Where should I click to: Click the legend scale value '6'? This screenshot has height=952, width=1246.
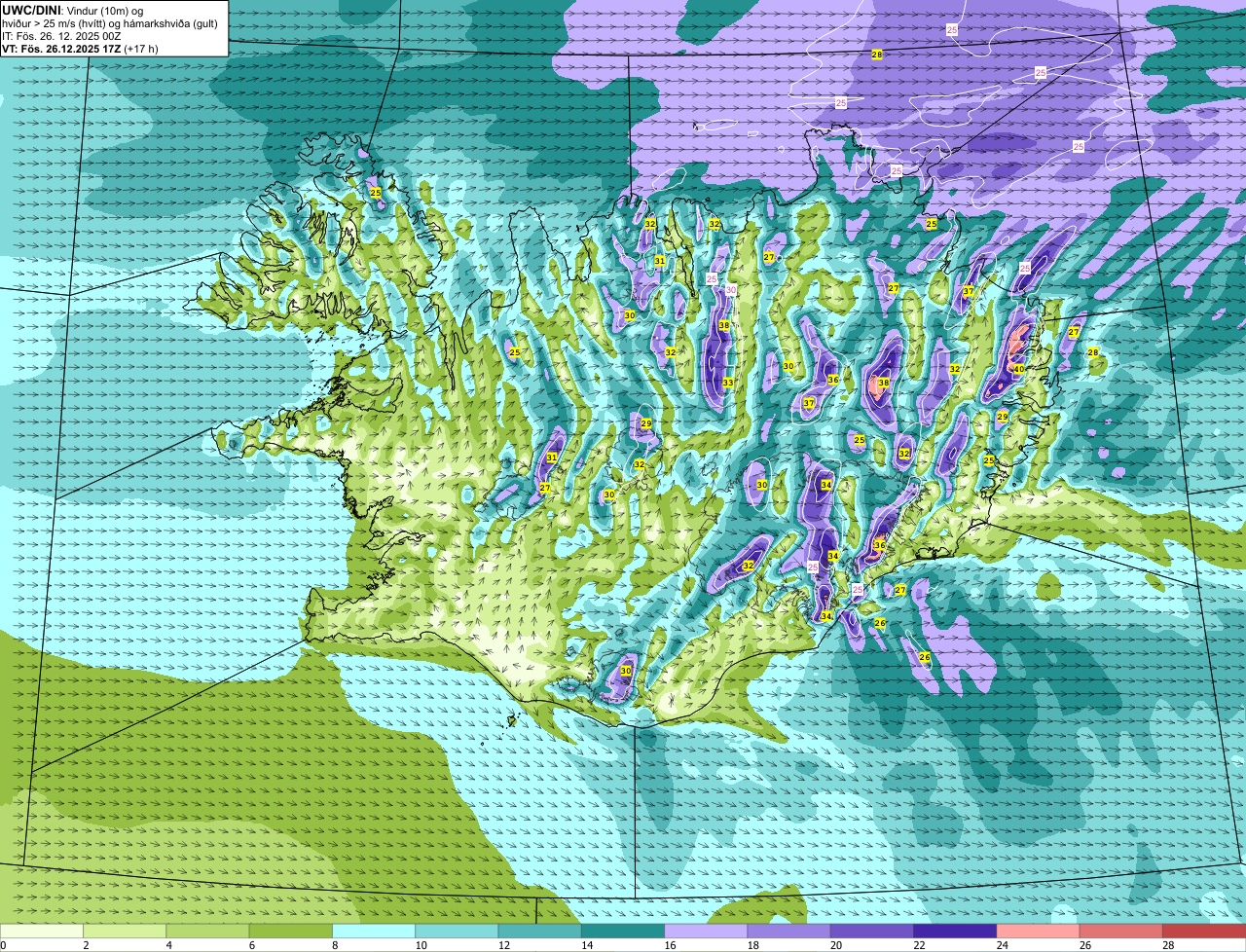pos(251,945)
